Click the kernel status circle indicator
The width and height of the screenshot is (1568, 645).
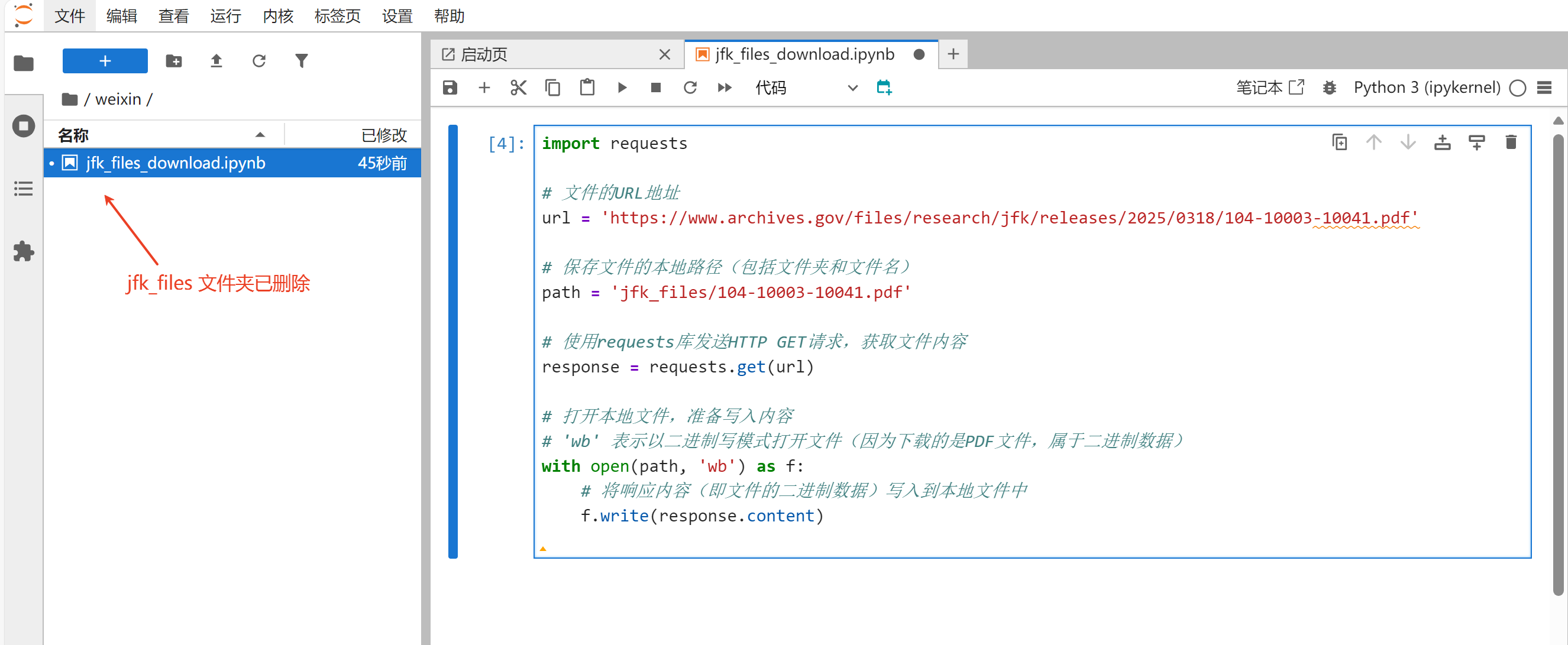[1518, 87]
